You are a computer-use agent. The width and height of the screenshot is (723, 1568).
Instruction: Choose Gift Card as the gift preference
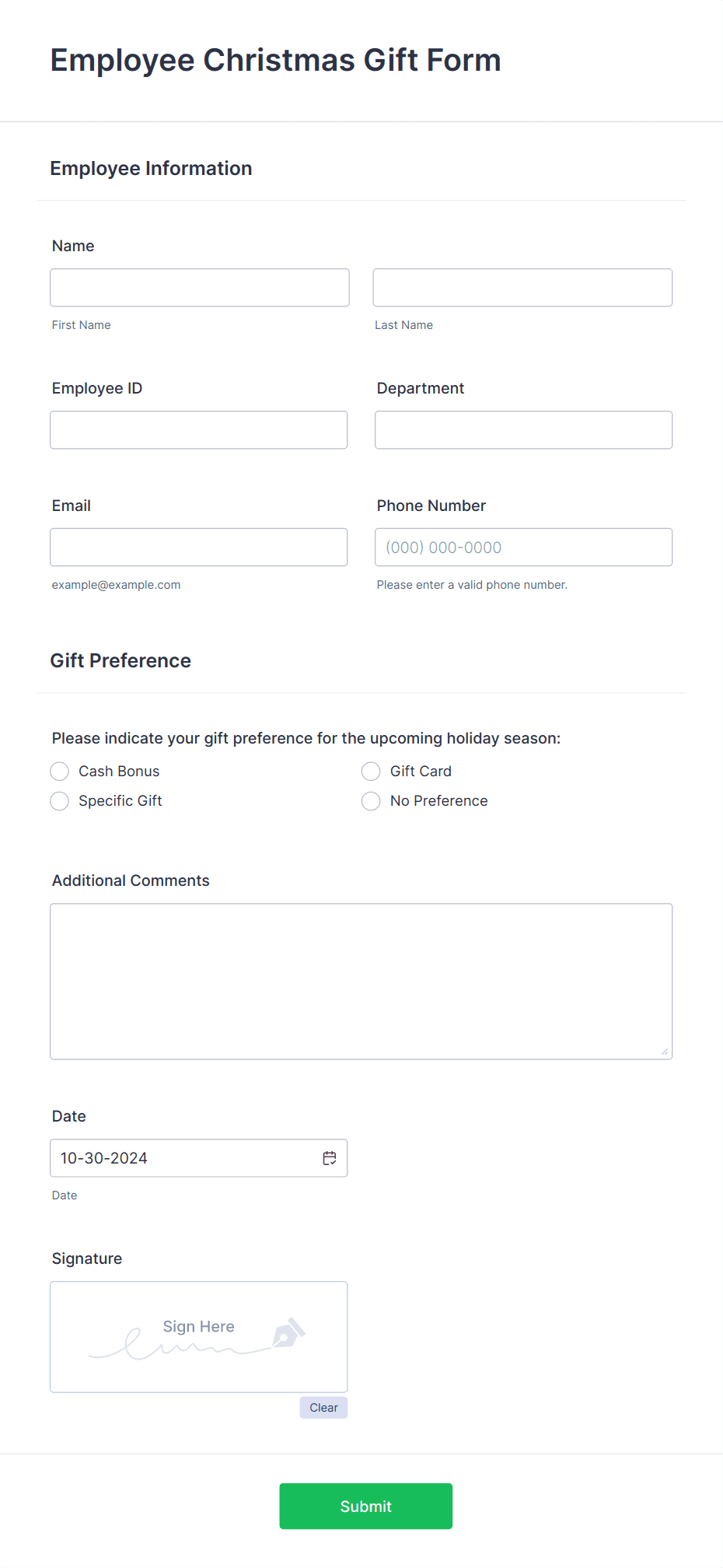(x=371, y=771)
